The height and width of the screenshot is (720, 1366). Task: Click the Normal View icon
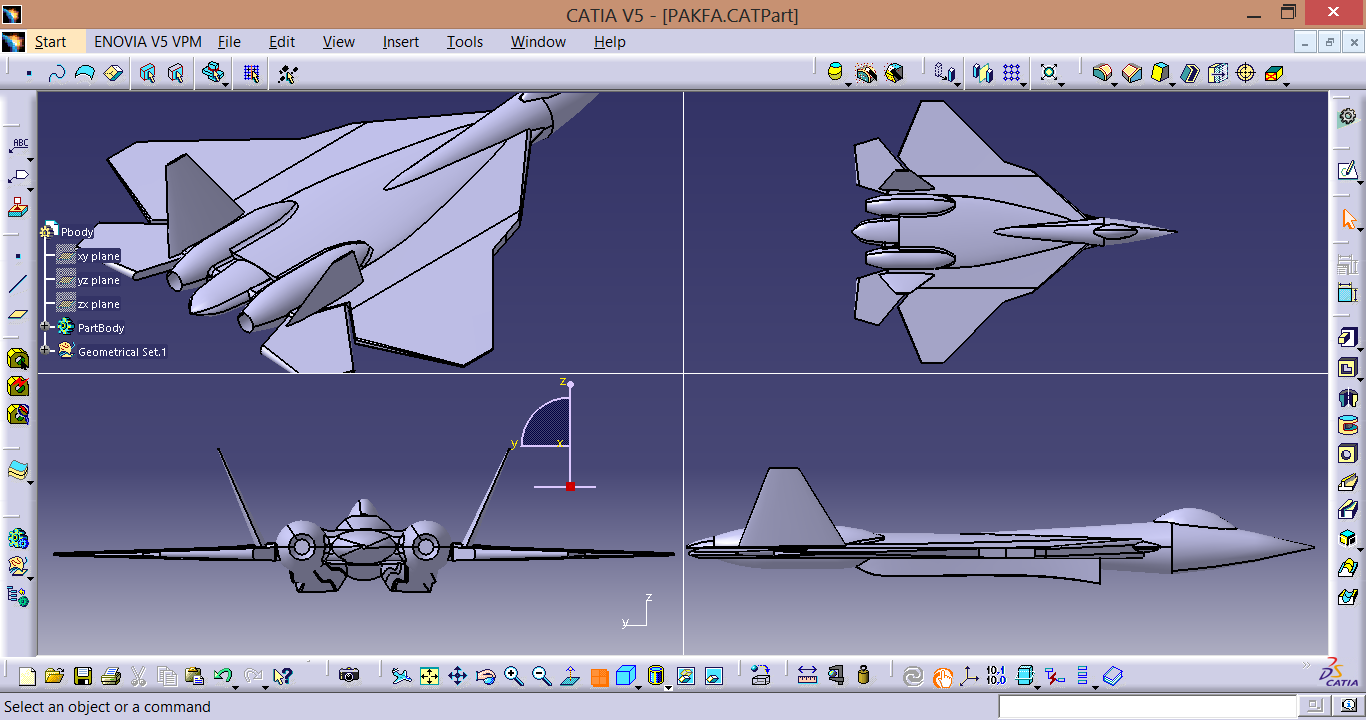click(x=570, y=676)
